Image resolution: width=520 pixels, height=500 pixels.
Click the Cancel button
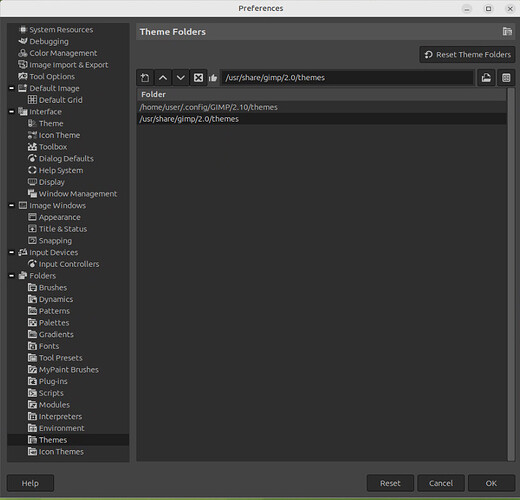click(x=441, y=483)
